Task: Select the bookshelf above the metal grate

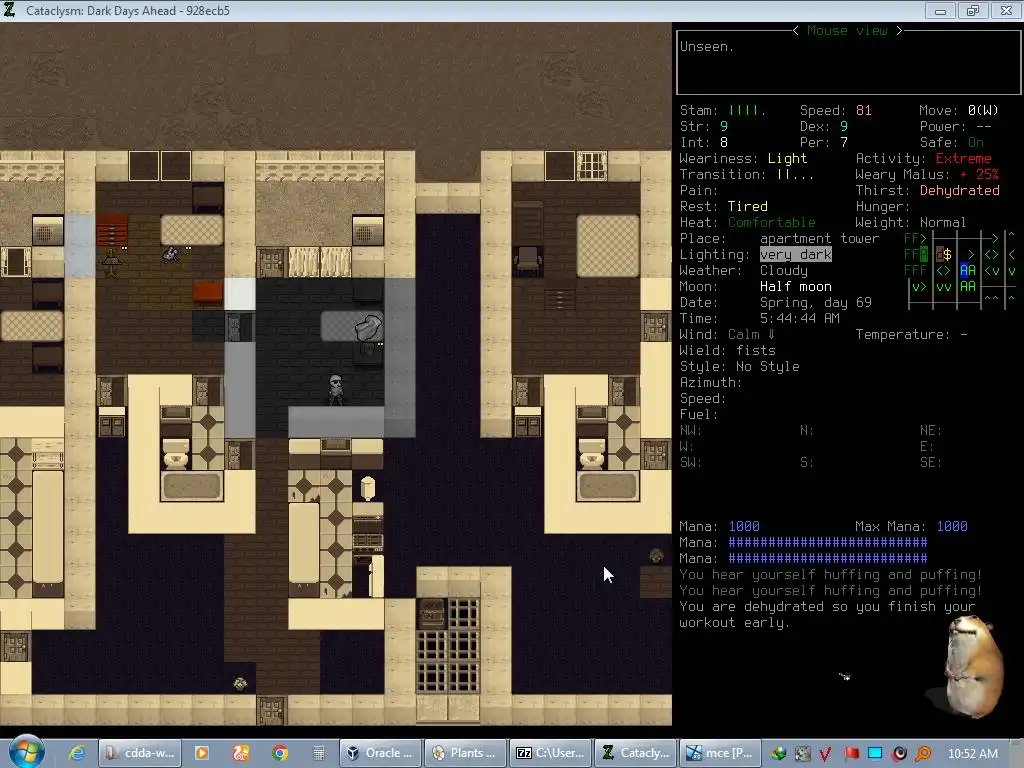Action: point(432,614)
